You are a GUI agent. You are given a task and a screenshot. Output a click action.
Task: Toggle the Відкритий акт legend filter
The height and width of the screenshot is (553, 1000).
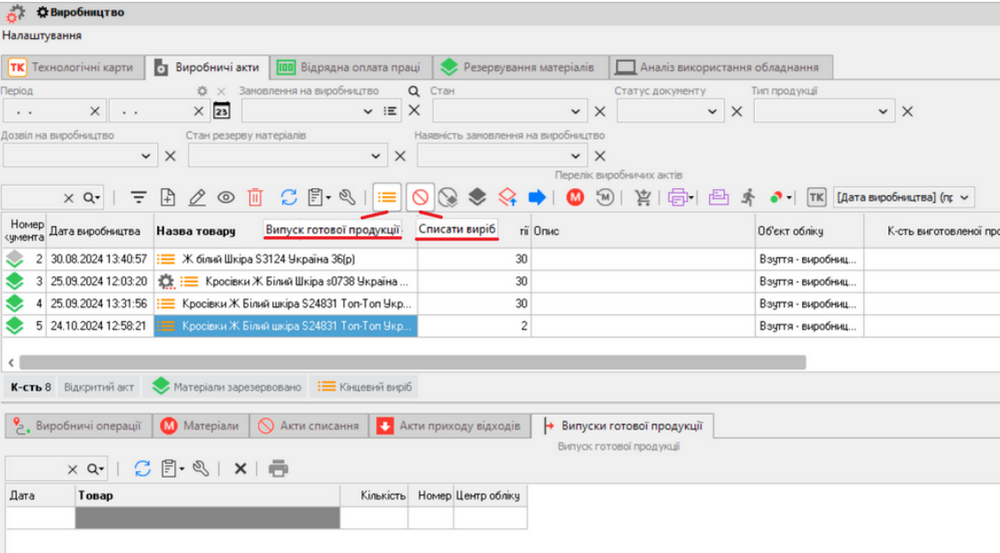click(98, 387)
